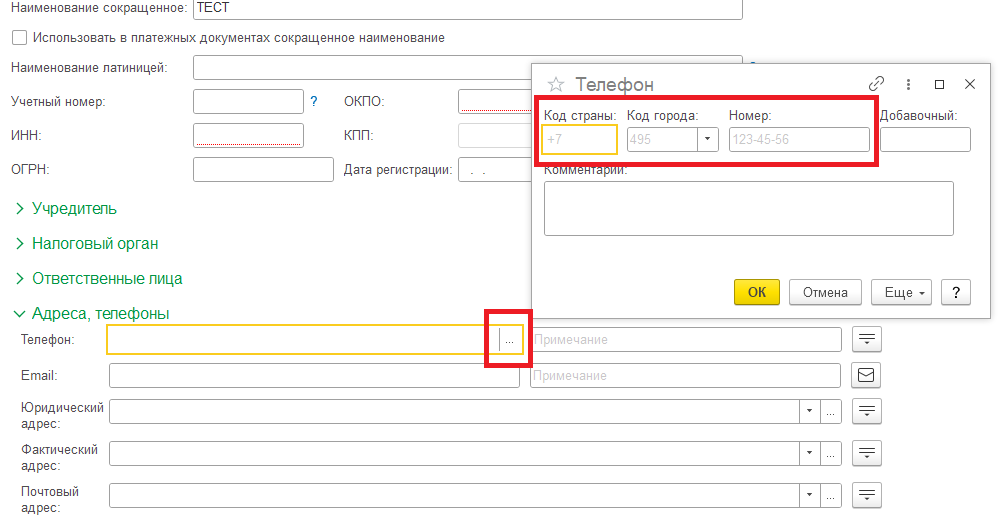The image size is (1007, 528).
Task: Click into the Учетный номер field
Action: [x=248, y=101]
